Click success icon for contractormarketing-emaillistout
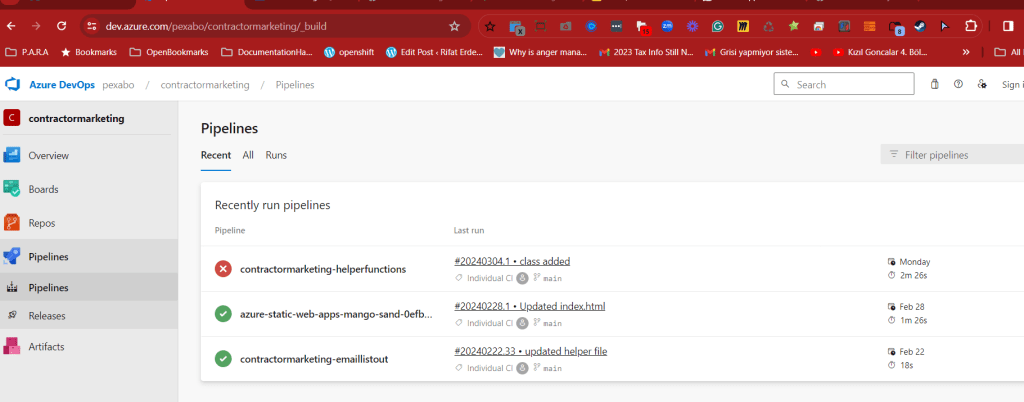This screenshot has height=402, width=1024. 223,359
